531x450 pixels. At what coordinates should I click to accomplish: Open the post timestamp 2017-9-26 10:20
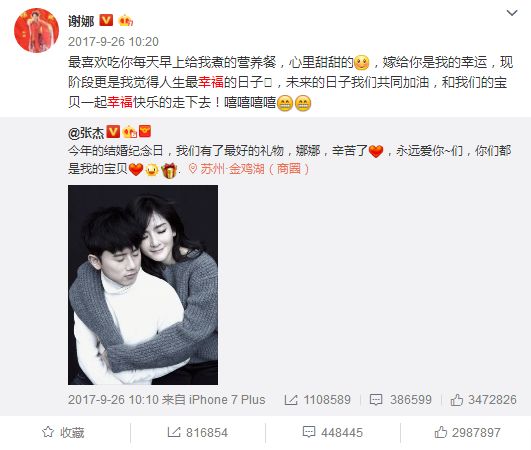[x=113, y=42]
